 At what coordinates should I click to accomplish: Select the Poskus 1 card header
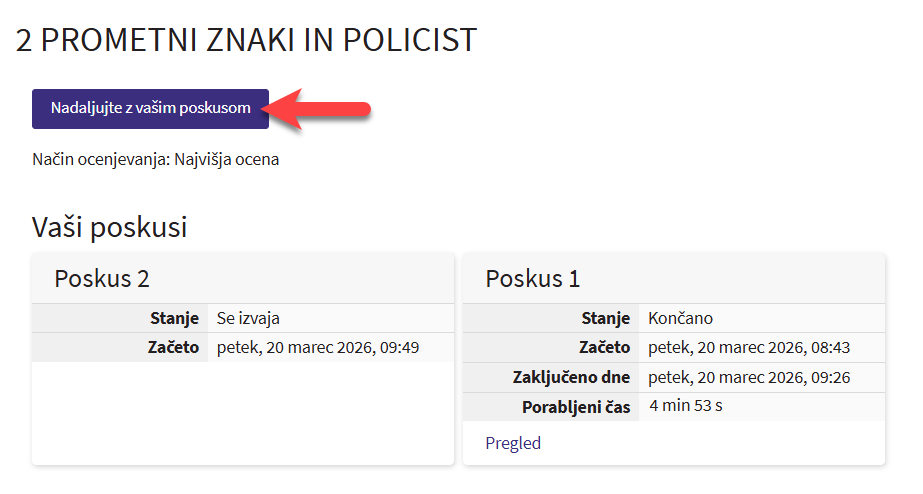coord(533,279)
